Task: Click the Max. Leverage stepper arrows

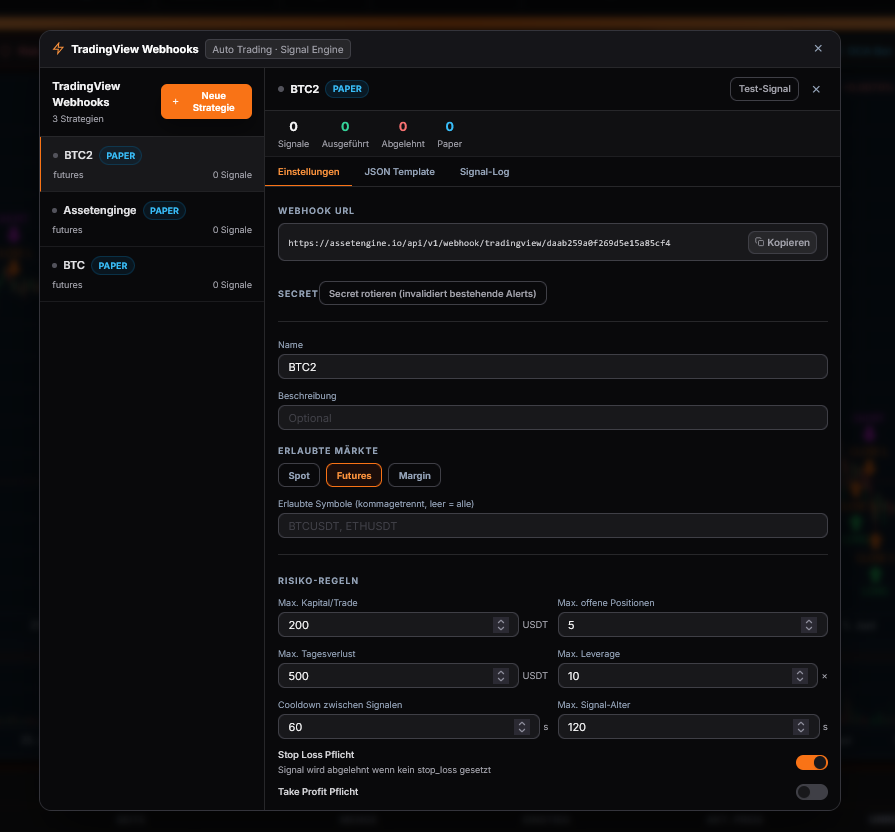Action: click(800, 676)
